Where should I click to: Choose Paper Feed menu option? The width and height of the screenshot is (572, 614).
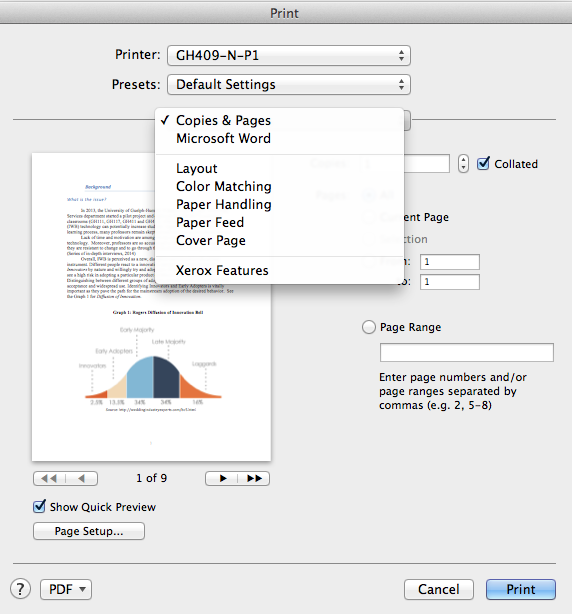point(280,222)
